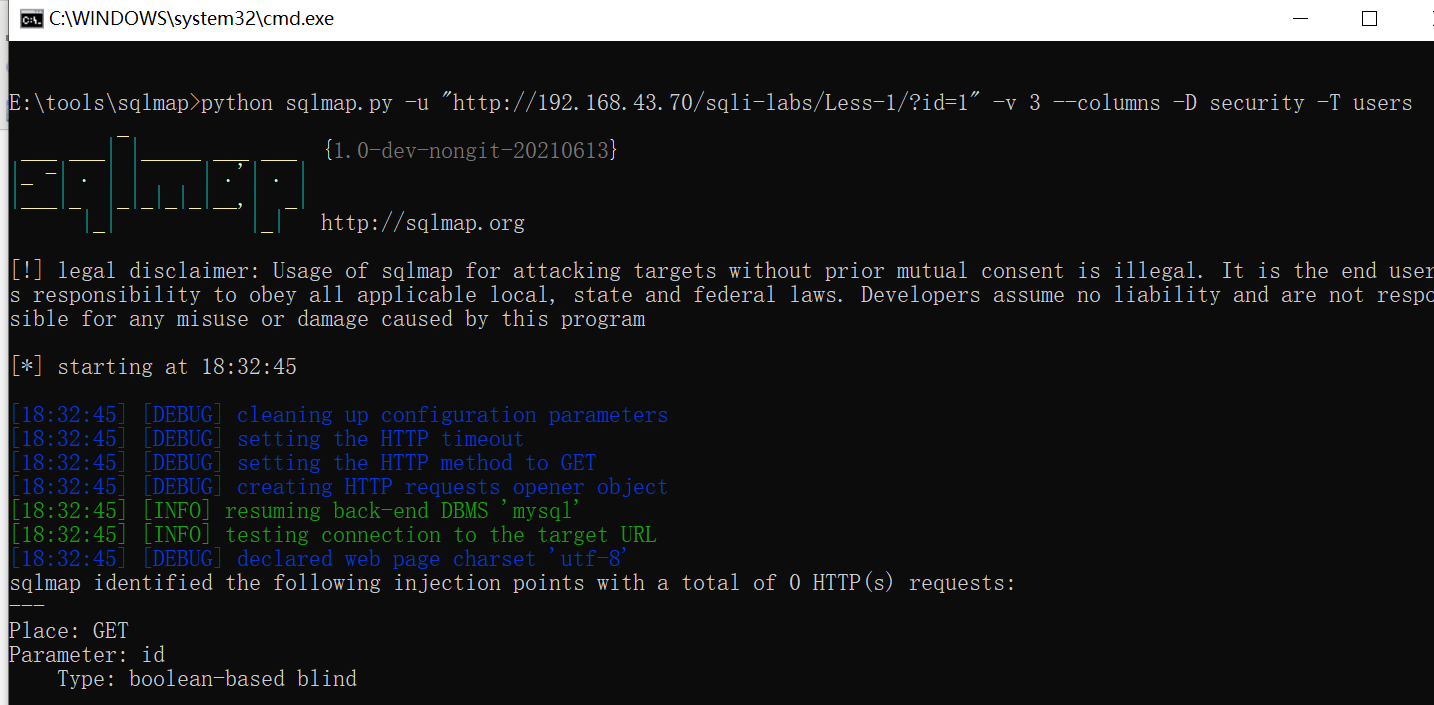Image resolution: width=1434 pixels, height=705 pixels.
Task: Select the 'setting the HTTP timeout' line
Action: click(x=379, y=439)
